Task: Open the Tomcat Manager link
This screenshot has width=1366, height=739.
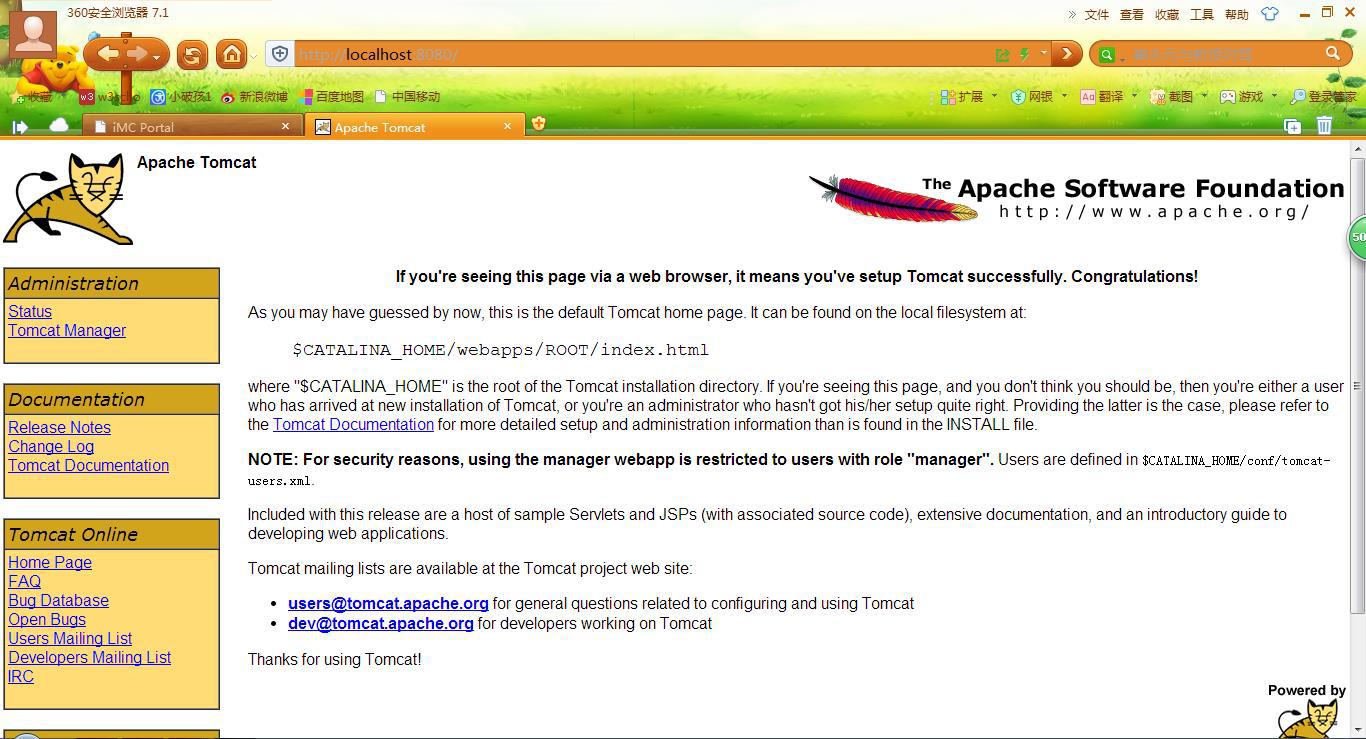Action: (67, 330)
